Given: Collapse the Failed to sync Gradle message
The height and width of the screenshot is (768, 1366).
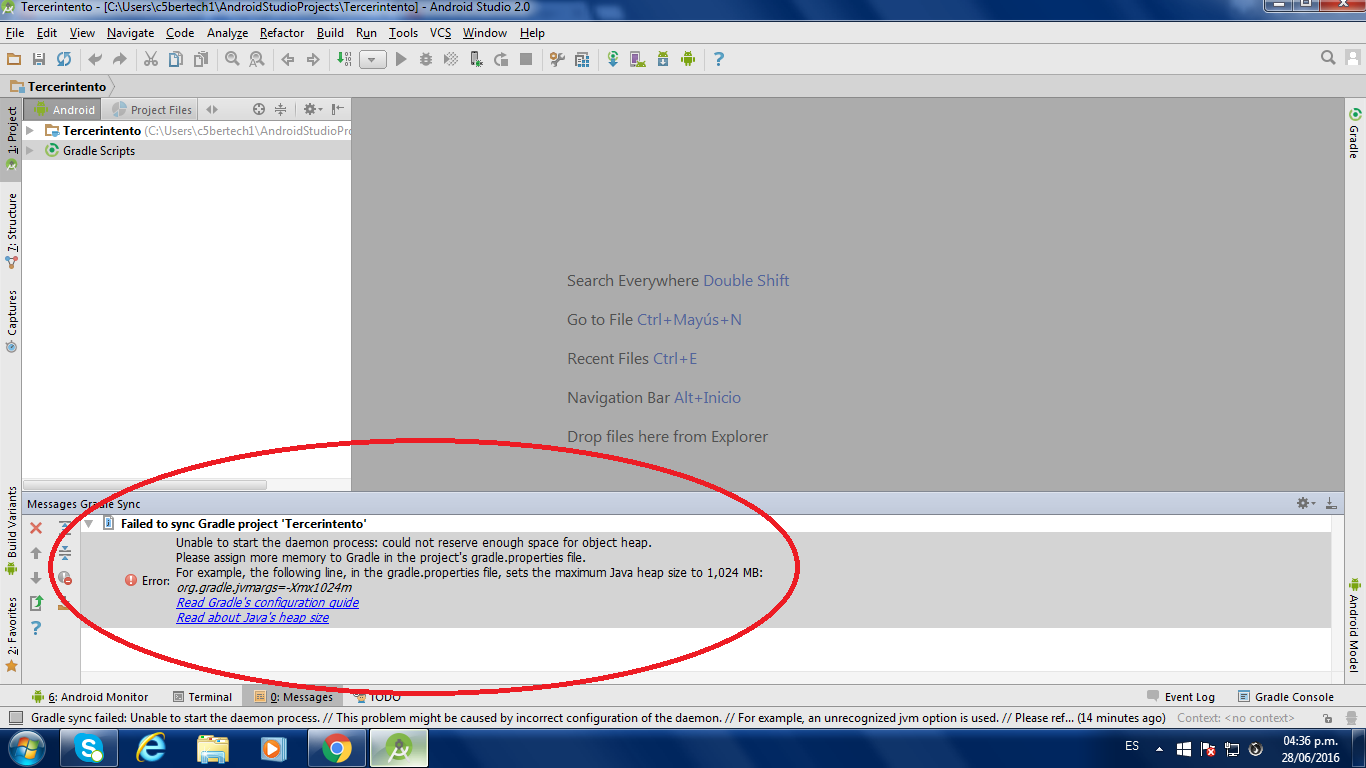Looking at the screenshot, I should [x=89, y=523].
